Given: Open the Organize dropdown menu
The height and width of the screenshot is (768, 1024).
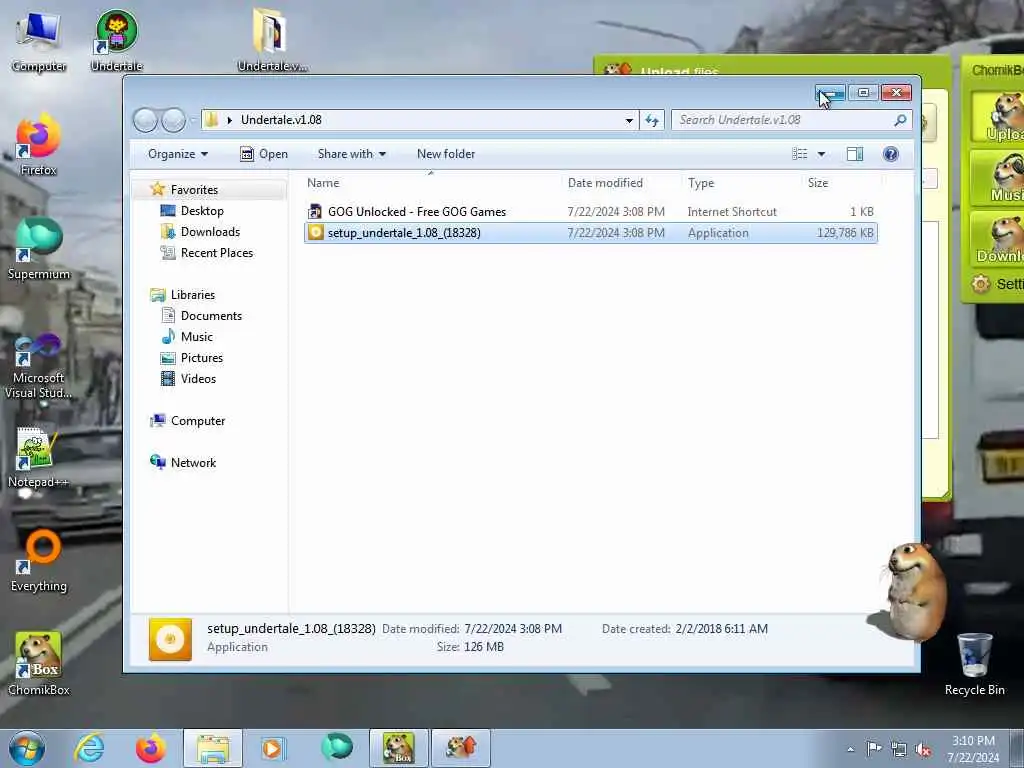Looking at the screenshot, I should (178, 154).
